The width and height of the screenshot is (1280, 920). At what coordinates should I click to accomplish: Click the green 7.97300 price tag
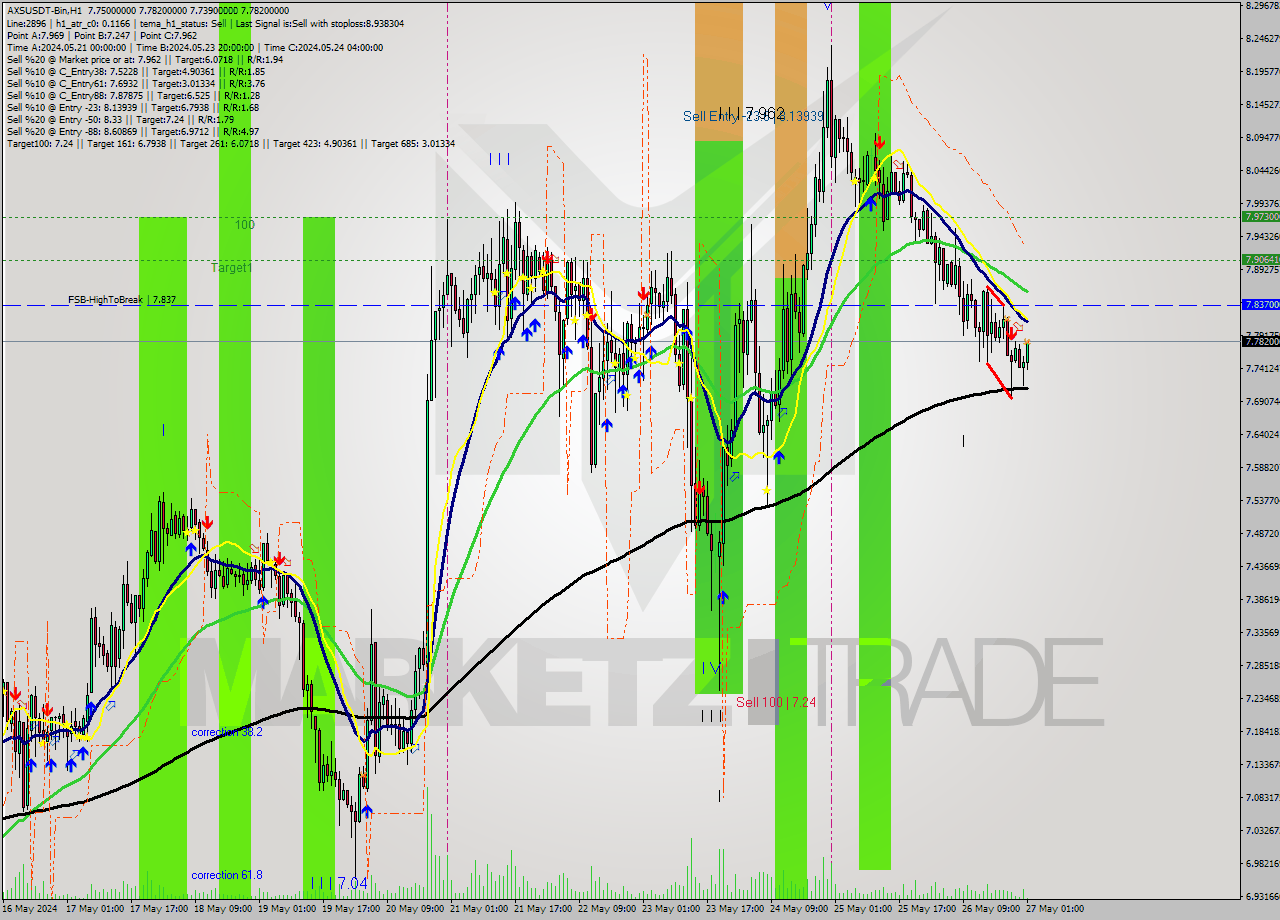pyautogui.click(x=1260, y=216)
